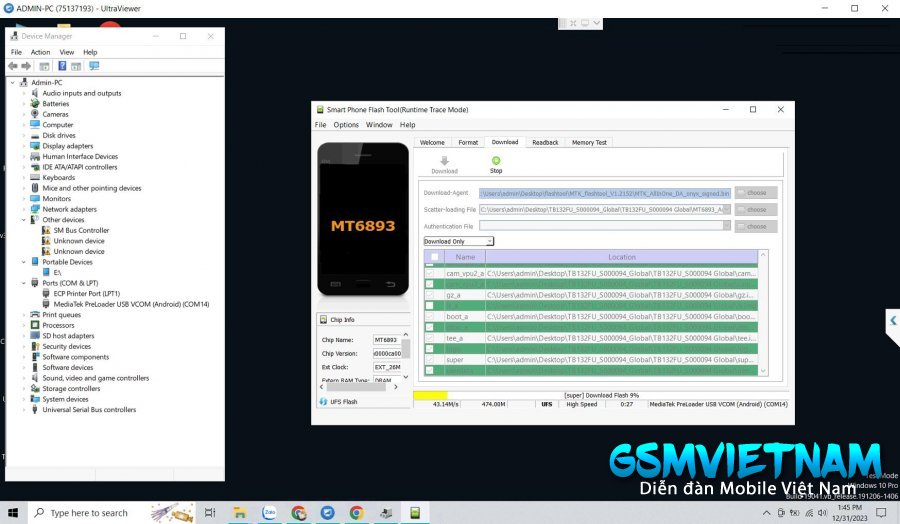
Task: Open the Download Only mode dropdown
Action: tap(459, 242)
